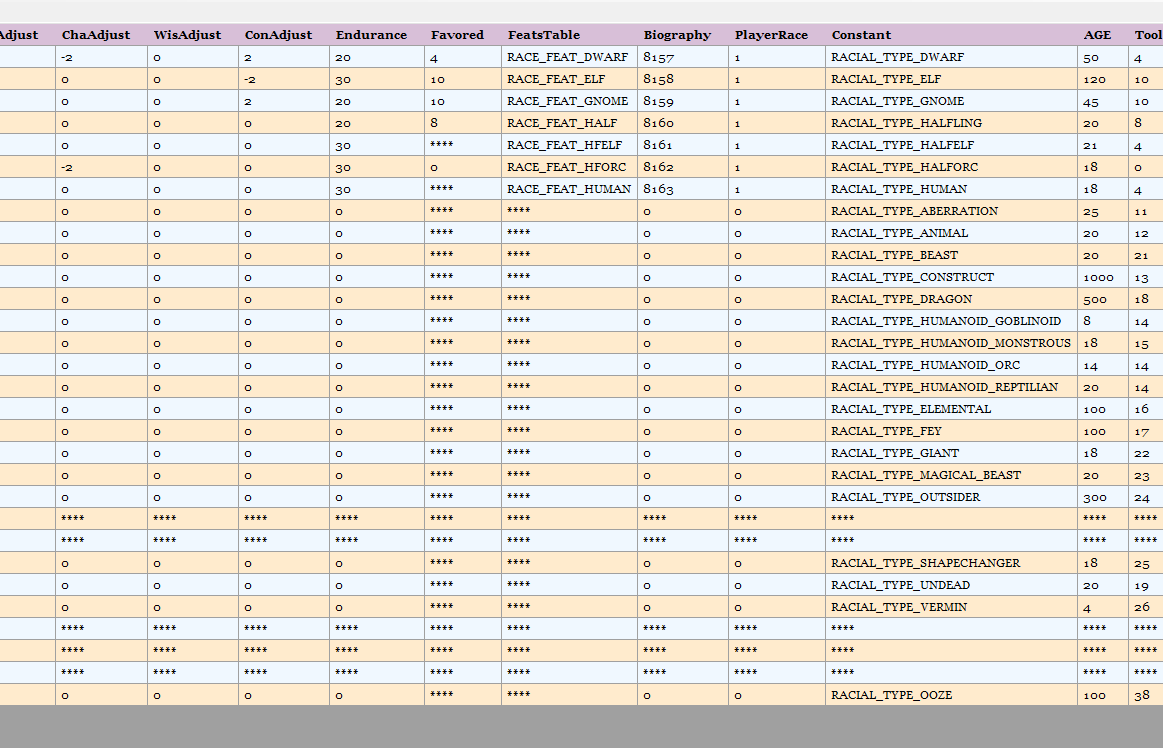Click the Biography column header
The height and width of the screenshot is (748, 1163).
pyautogui.click(x=677, y=35)
